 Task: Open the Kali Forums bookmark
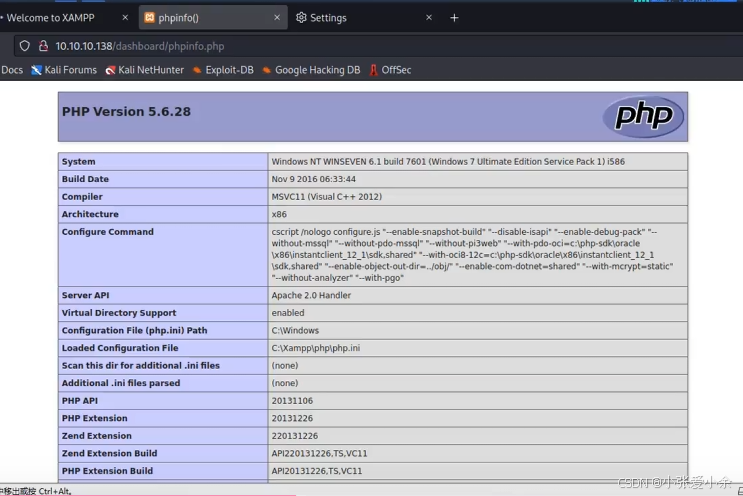[64, 70]
